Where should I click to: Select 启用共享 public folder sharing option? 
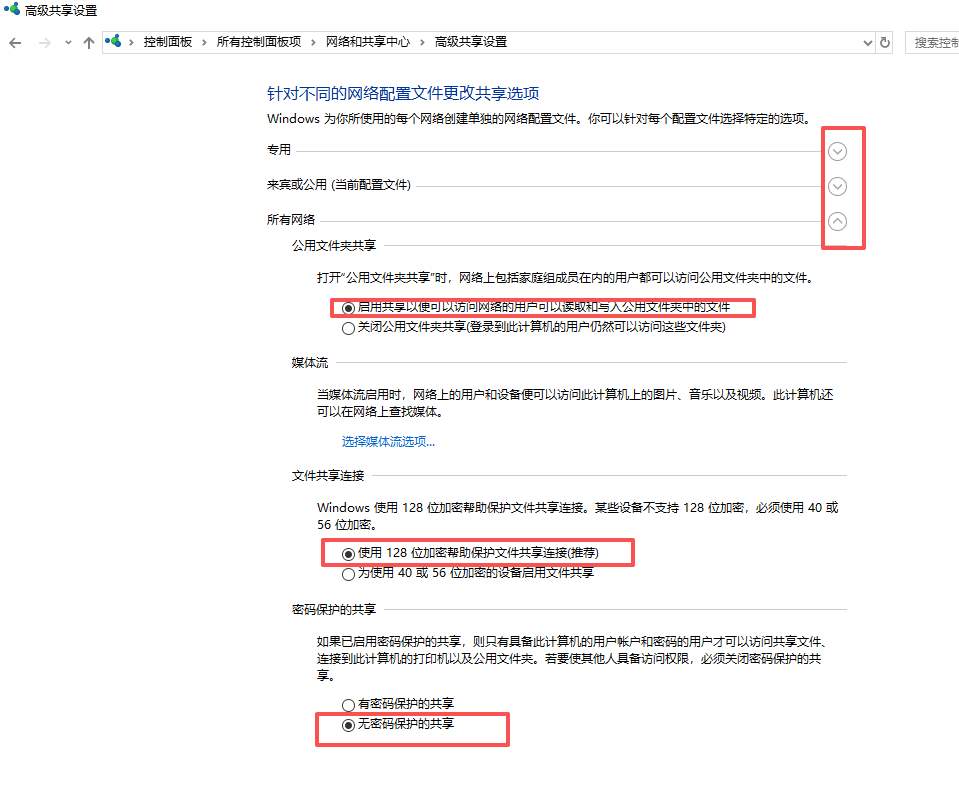tap(348, 308)
